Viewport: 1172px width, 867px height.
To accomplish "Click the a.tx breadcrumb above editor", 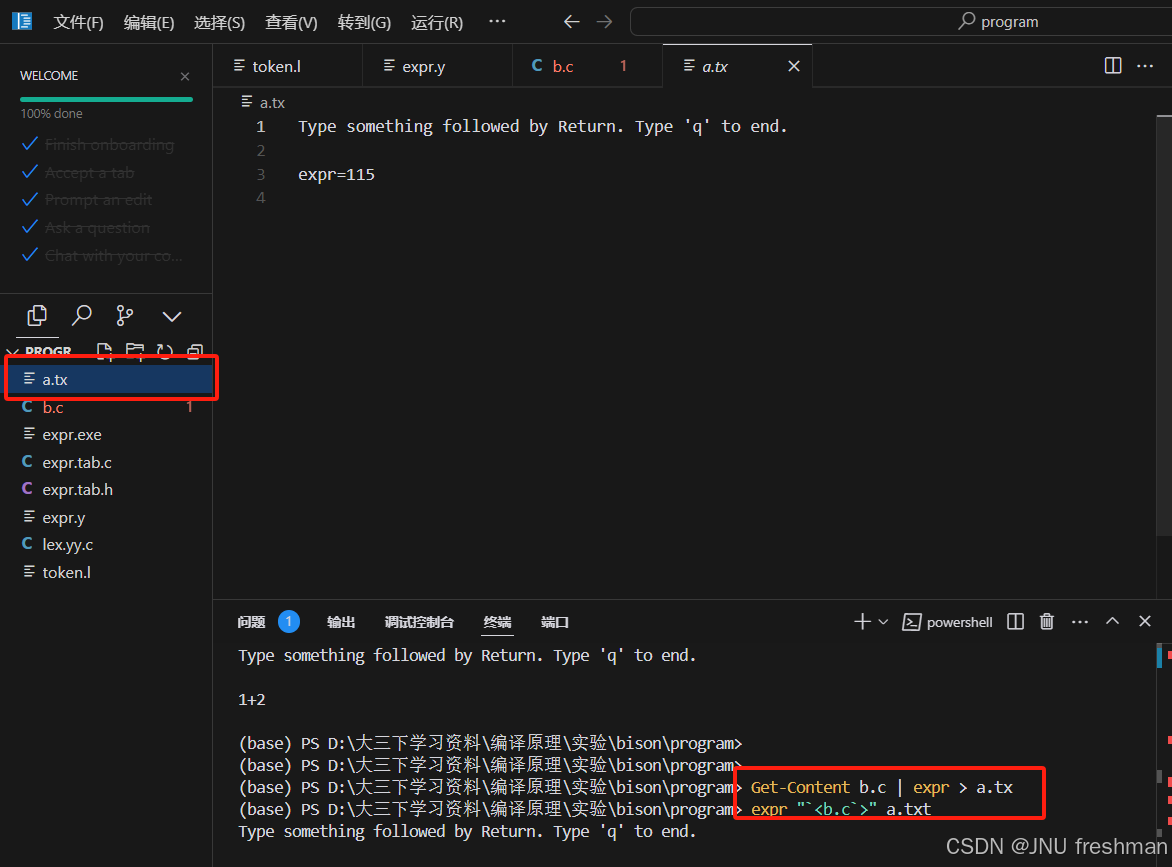I will pos(263,102).
